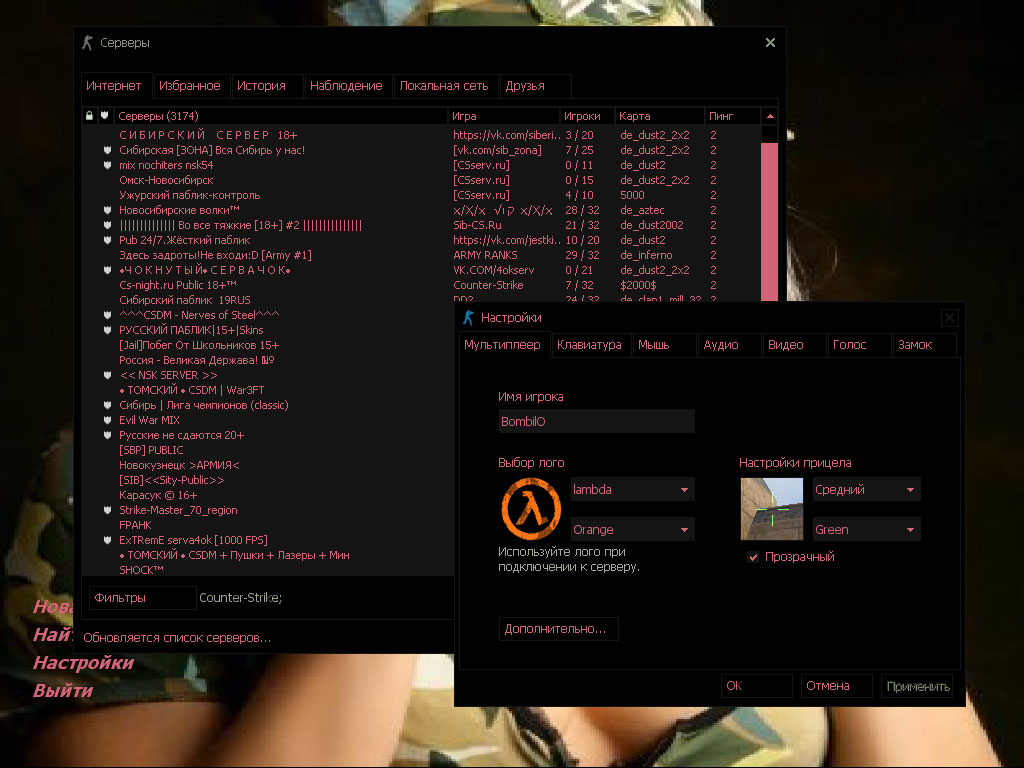Select the Омск-Новосибирск server row

click(x=421, y=180)
